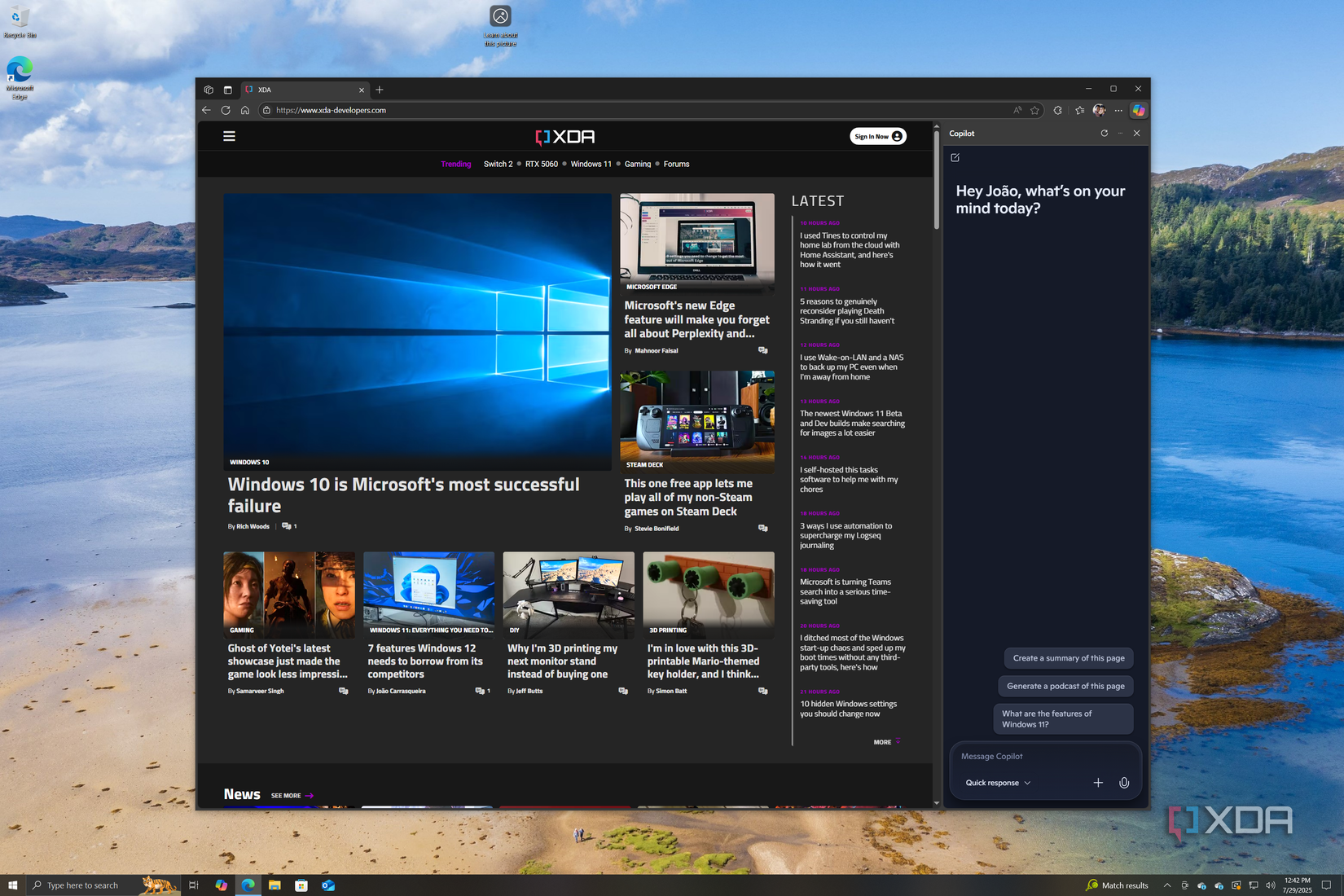Expand hidden icons in system tray
This screenshot has height=896, width=1344.
[x=1167, y=885]
